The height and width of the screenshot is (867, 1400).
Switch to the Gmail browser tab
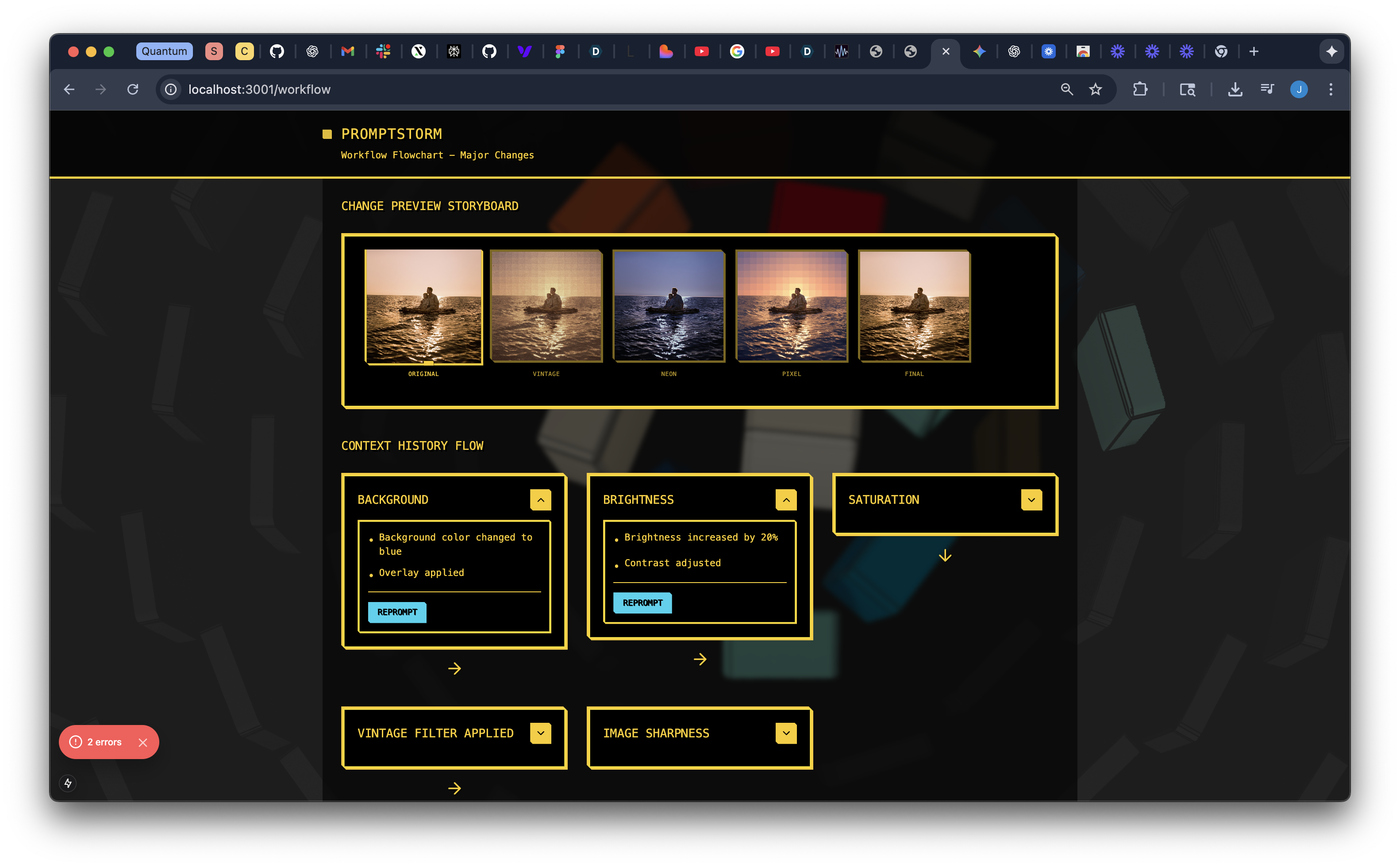point(347,52)
